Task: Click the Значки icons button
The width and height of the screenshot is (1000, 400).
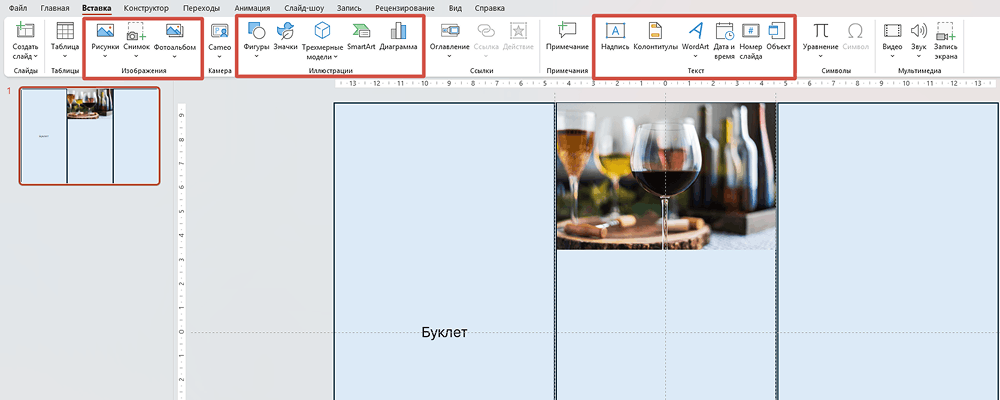Action: pyautogui.click(x=285, y=35)
